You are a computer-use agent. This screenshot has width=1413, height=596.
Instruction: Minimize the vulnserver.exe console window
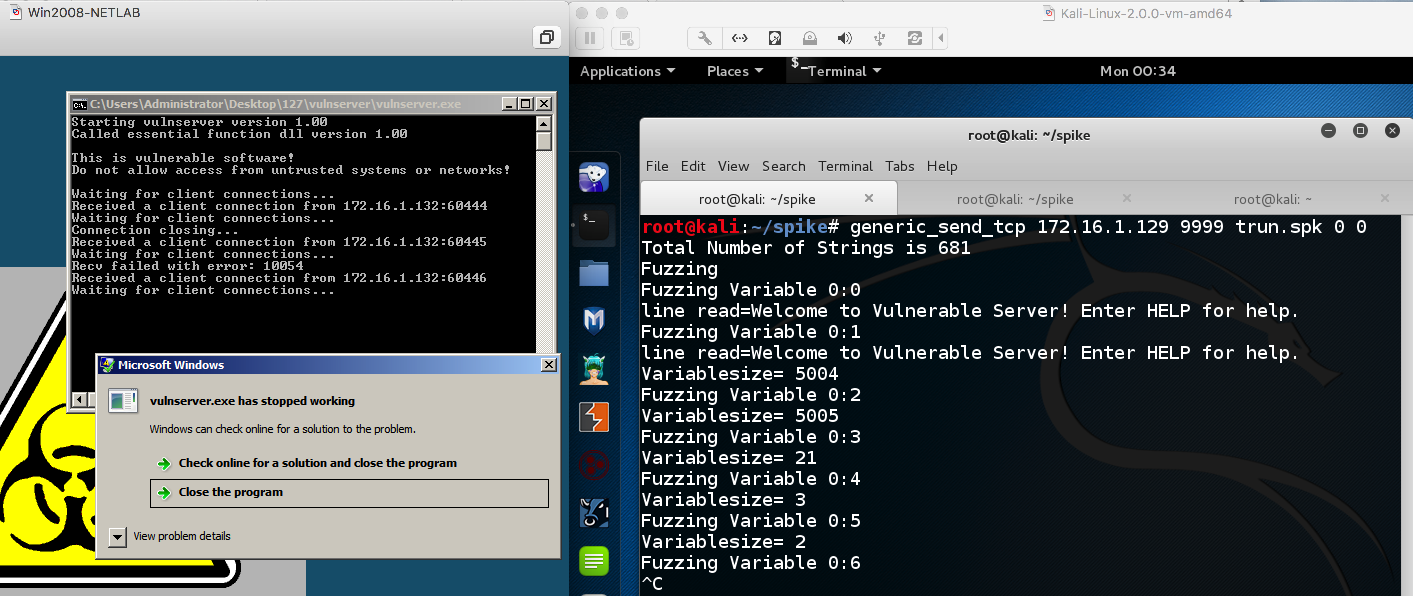[509, 104]
